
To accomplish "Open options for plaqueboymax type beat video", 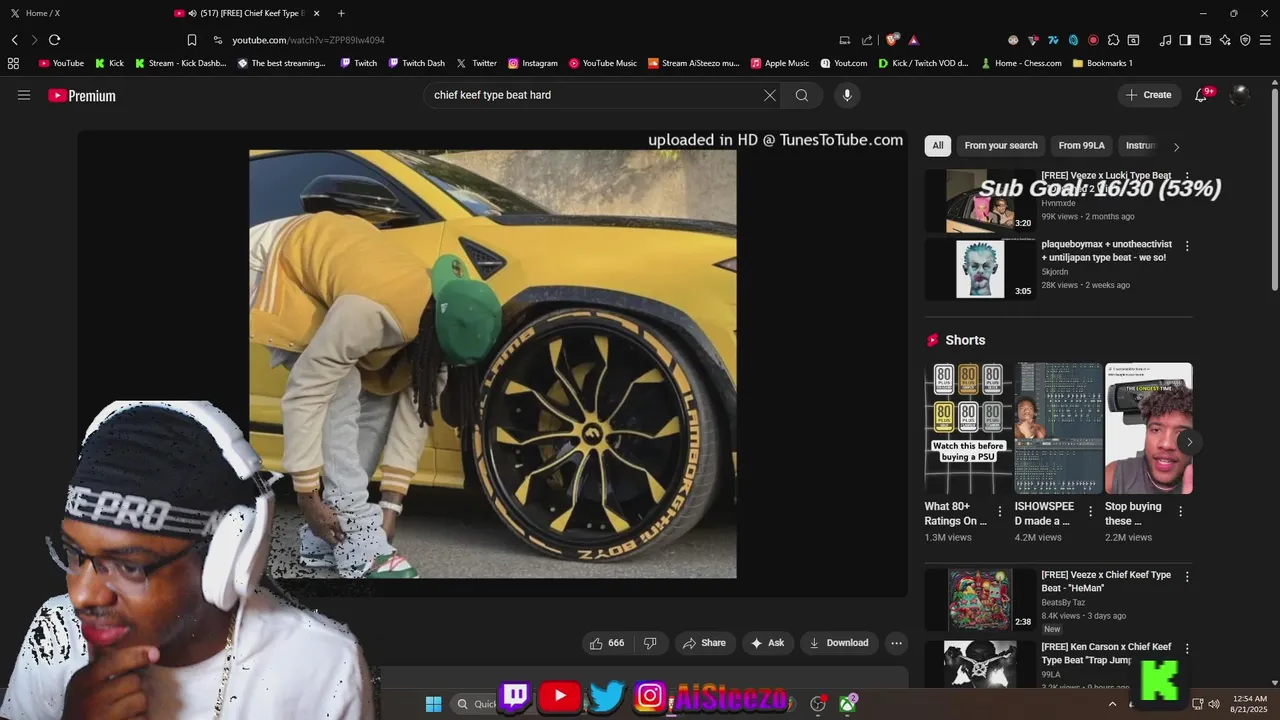I will click(1187, 246).
